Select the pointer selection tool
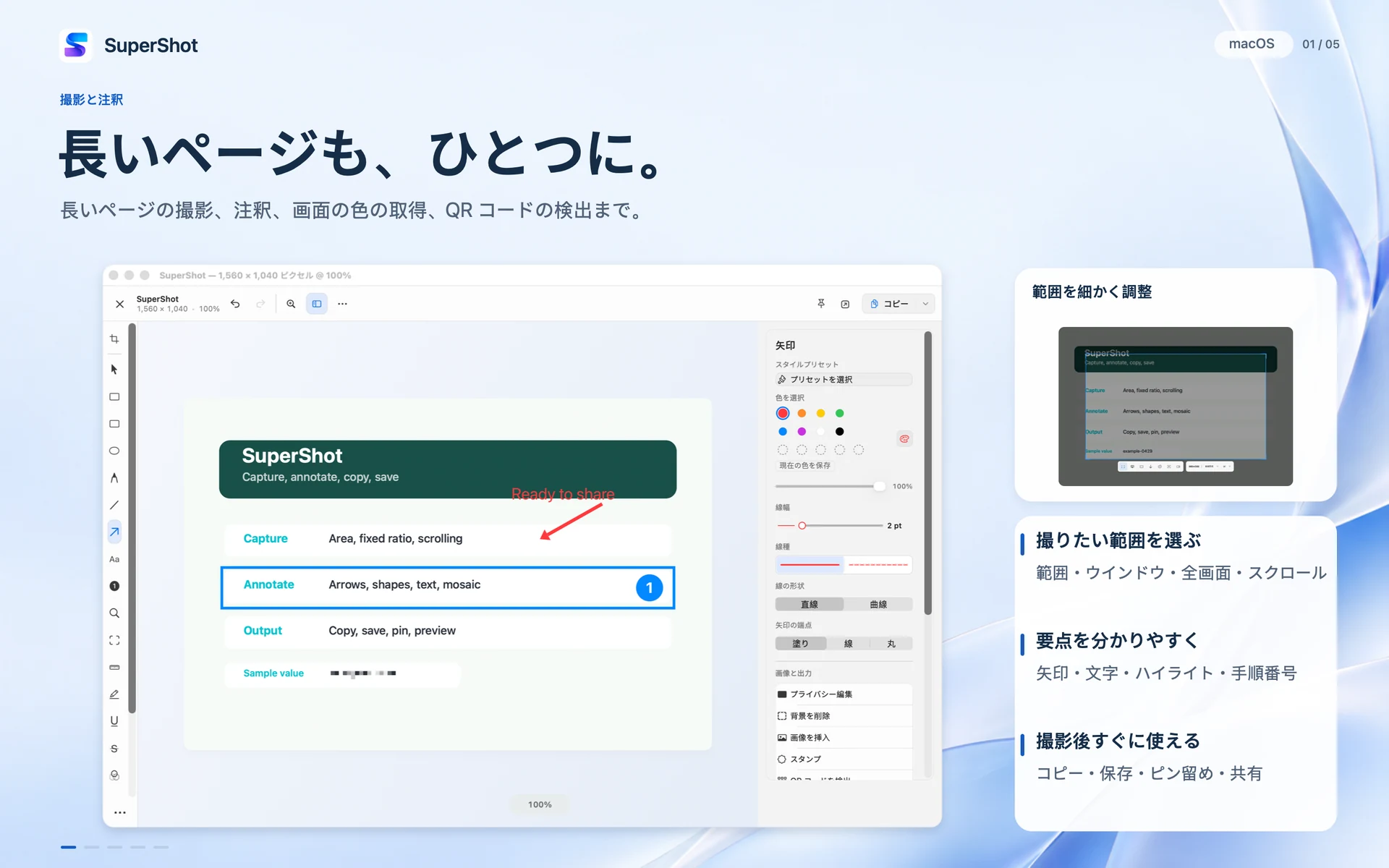This screenshot has width=1389, height=868. [114, 370]
